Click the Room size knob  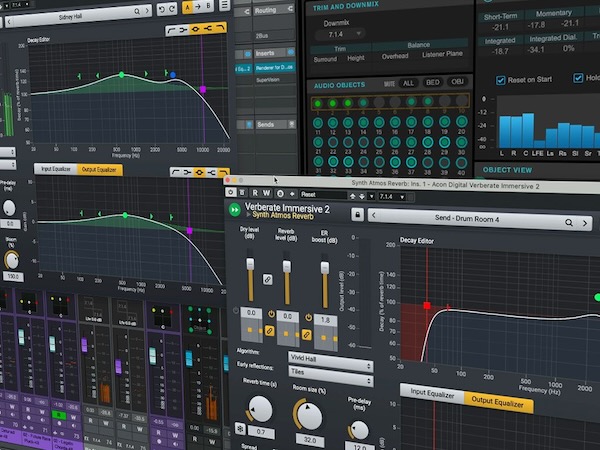pyautogui.click(x=309, y=416)
